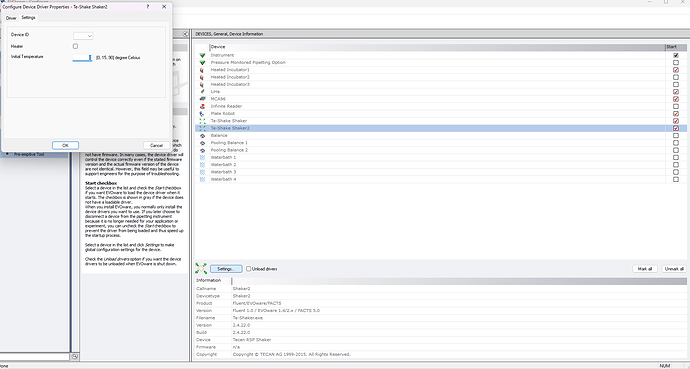Confirm dialog with the OK button
The width and height of the screenshot is (690, 369).
click(x=65, y=145)
